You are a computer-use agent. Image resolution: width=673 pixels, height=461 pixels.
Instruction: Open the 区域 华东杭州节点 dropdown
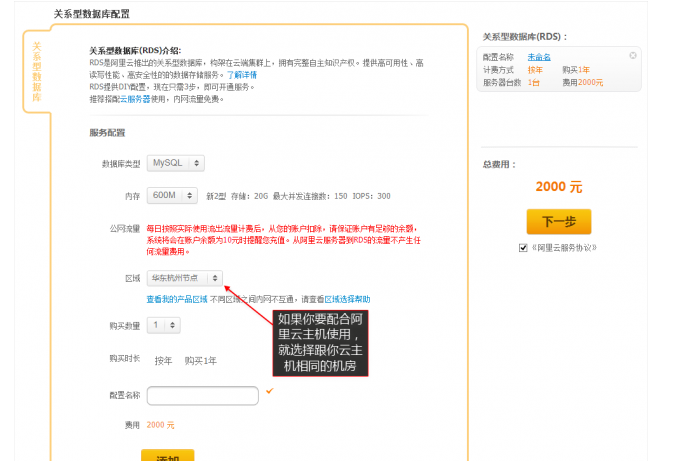click(x=185, y=278)
